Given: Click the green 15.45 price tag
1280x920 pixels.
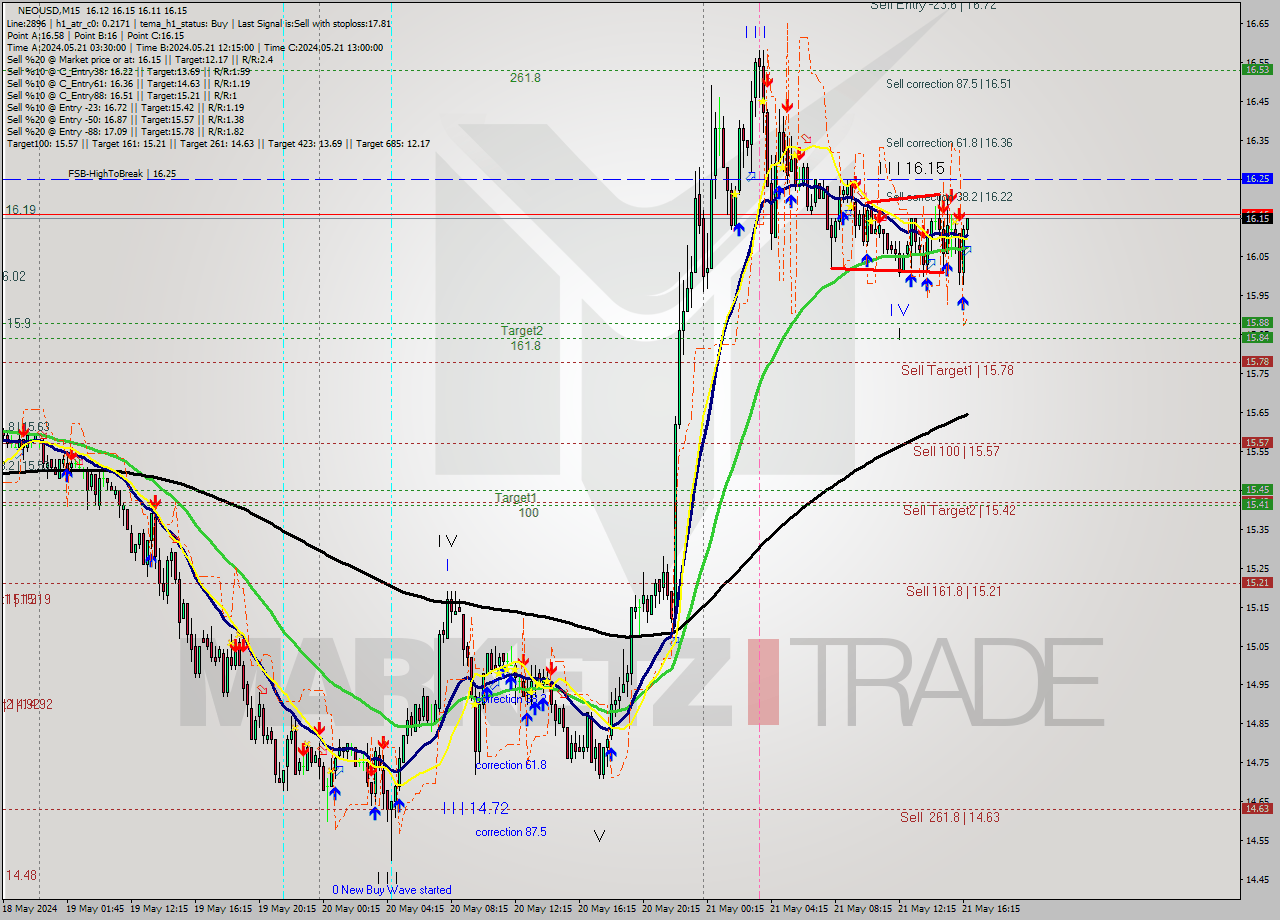Looking at the screenshot, I should pos(1256,489).
